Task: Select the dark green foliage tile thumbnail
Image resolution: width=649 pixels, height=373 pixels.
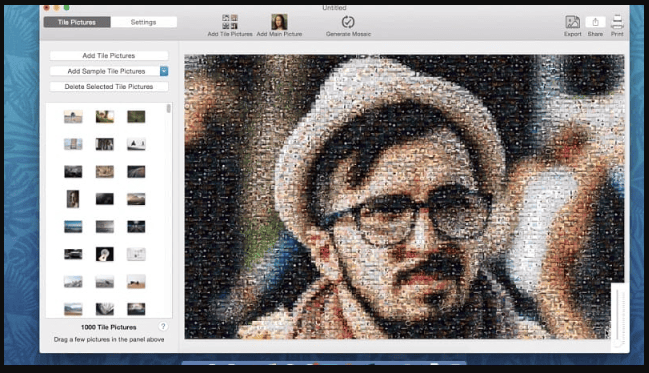Action: [x=136, y=117]
